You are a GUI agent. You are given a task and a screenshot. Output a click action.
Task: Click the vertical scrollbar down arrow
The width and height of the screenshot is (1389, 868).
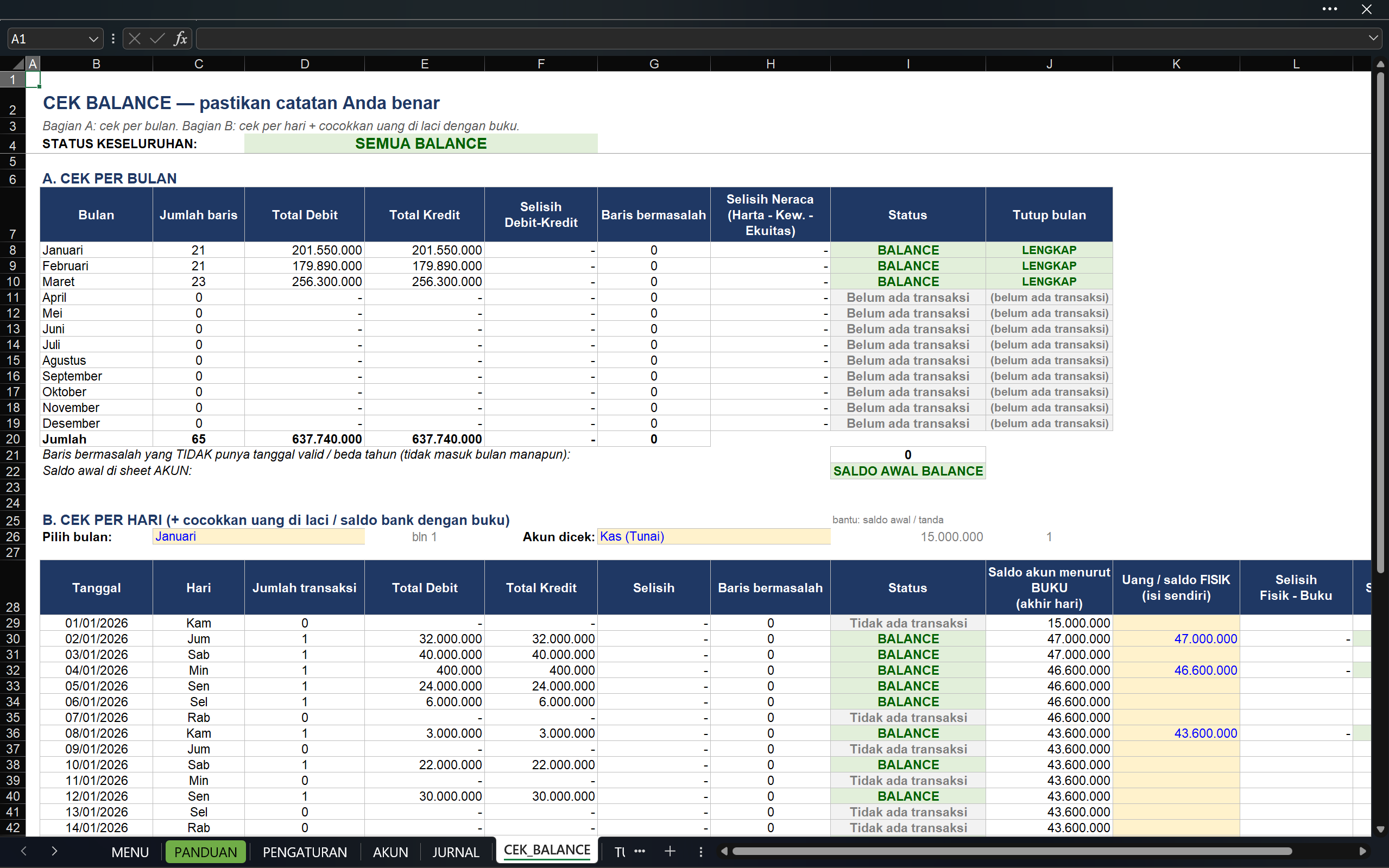click(x=1380, y=829)
